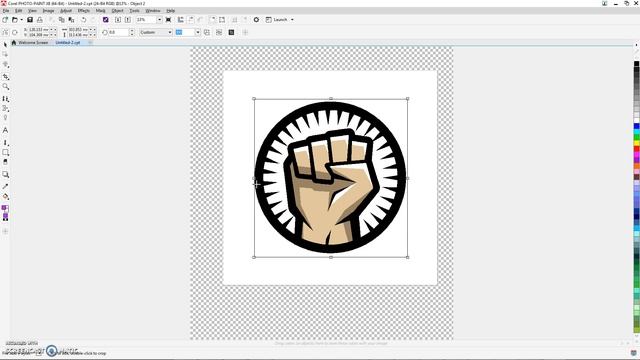
Task: Open the Window menu
Action: point(153,11)
